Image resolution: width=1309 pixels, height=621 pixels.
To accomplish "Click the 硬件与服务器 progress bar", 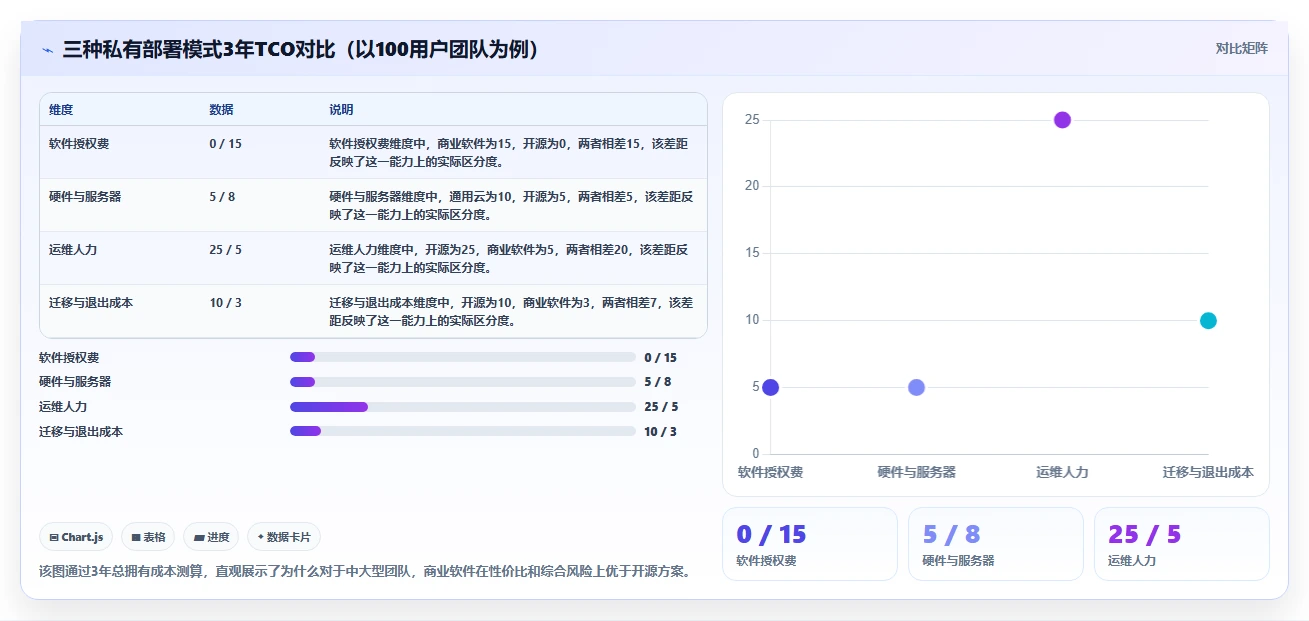I will coord(463,382).
